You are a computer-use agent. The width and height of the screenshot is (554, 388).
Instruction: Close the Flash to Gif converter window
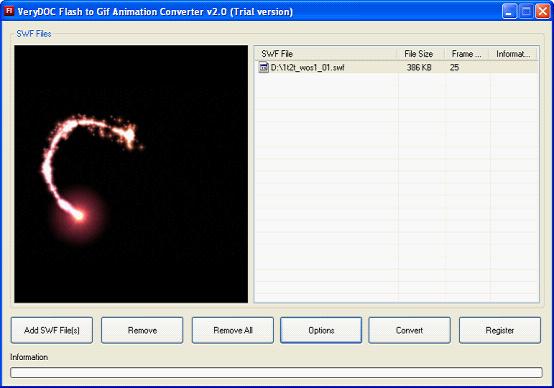click(542, 11)
